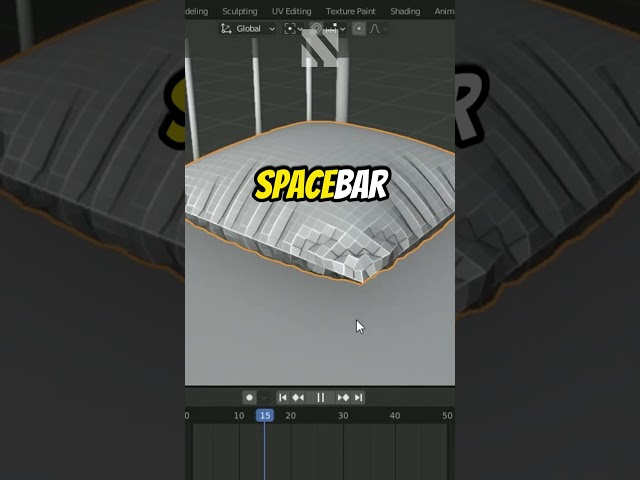Viewport: 640px width, 480px height.
Task: Open the pivot point selector dropdown
Action: coord(293,29)
